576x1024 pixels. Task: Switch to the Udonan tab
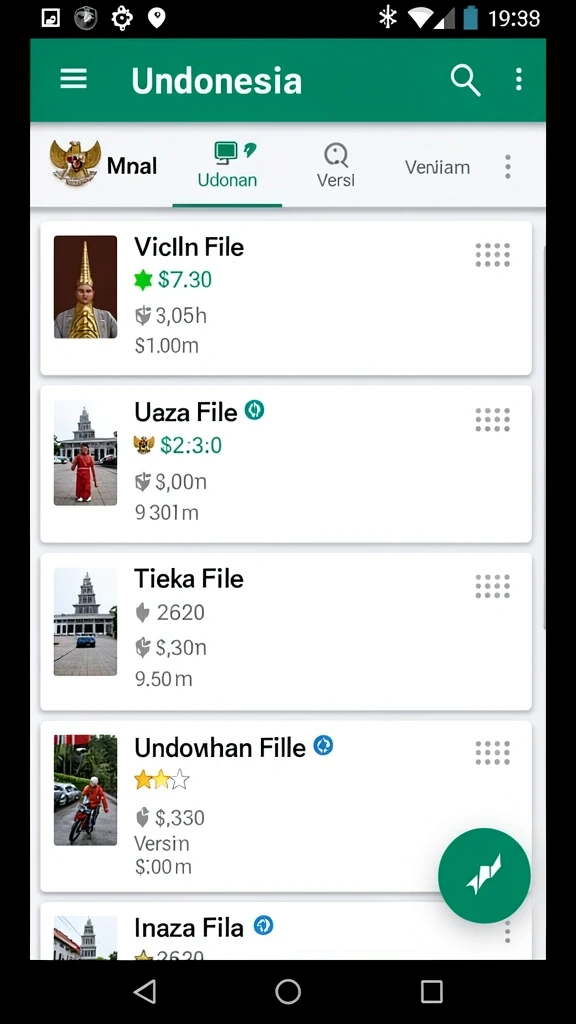[227, 165]
